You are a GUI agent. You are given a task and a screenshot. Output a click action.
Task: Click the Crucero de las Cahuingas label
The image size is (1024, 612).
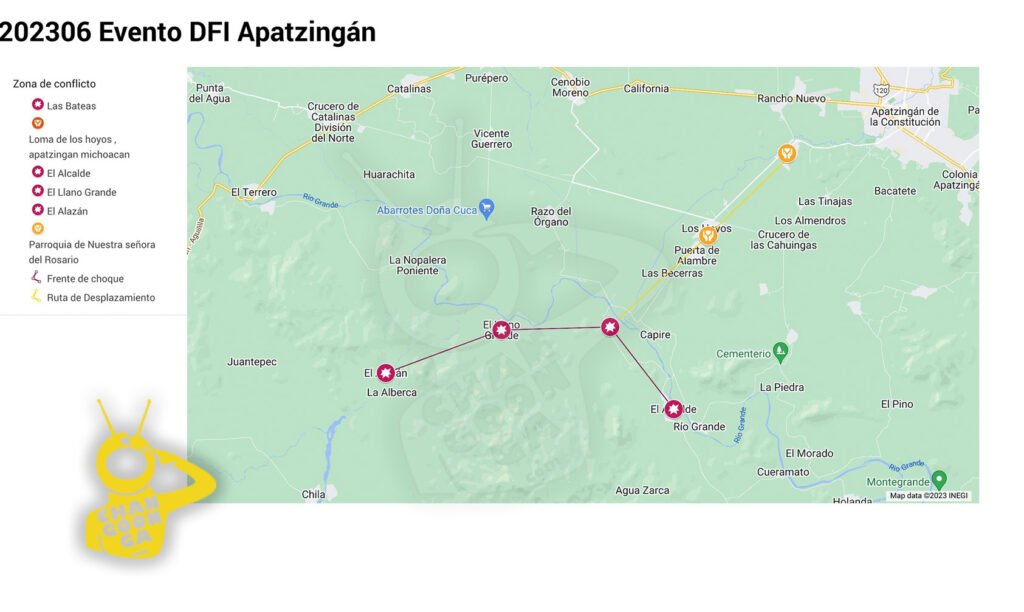(x=784, y=240)
